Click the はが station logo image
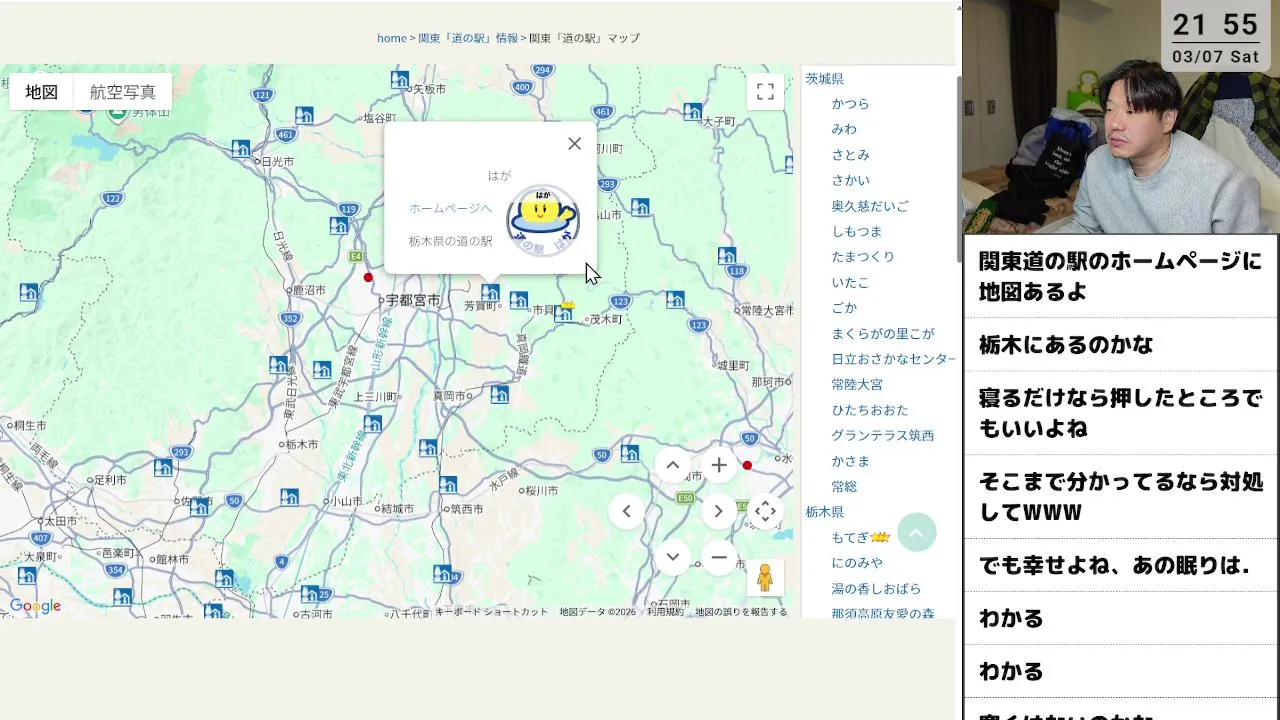Image resolution: width=1280 pixels, height=720 pixels. point(543,220)
